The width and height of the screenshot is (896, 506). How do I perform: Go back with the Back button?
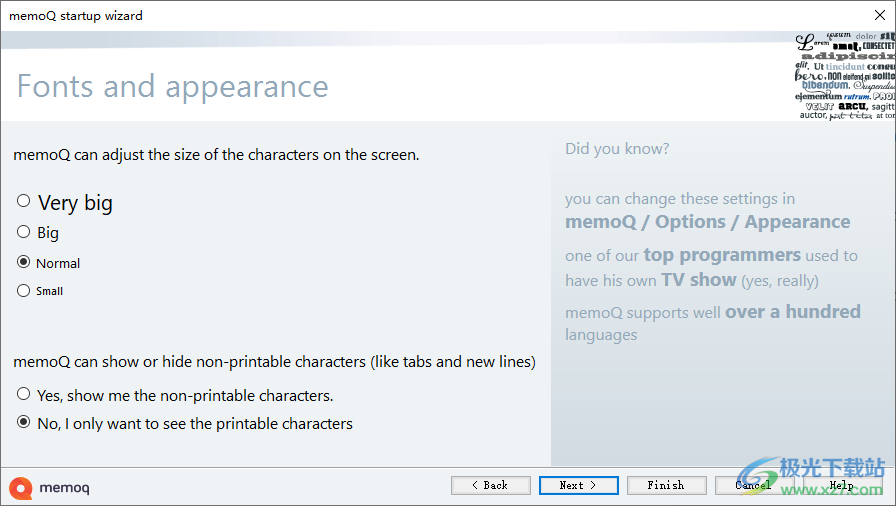pyautogui.click(x=490, y=485)
